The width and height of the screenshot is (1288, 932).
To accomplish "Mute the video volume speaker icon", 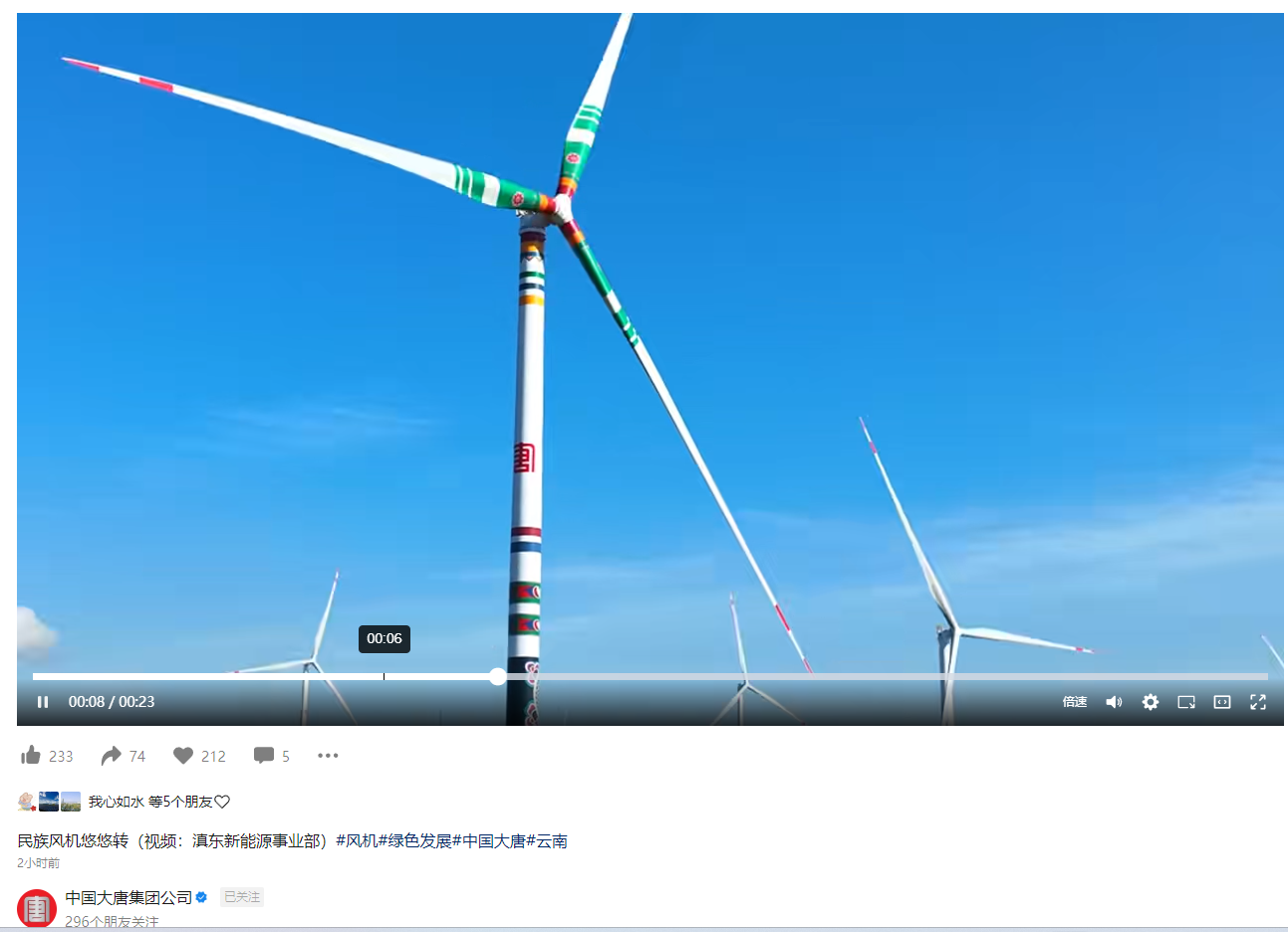I will point(1114,702).
